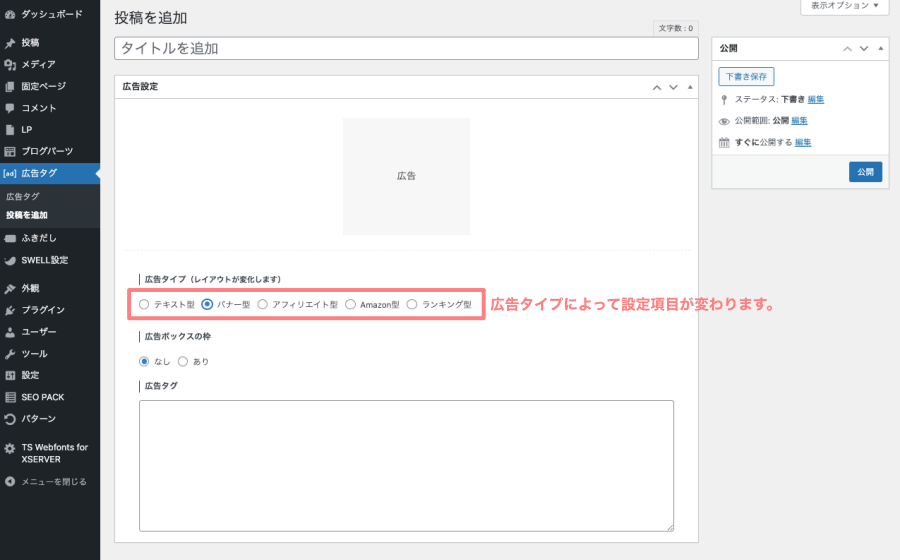Click the LP document icon
Image resolution: width=900 pixels, height=560 pixels.
click(10, 130)
